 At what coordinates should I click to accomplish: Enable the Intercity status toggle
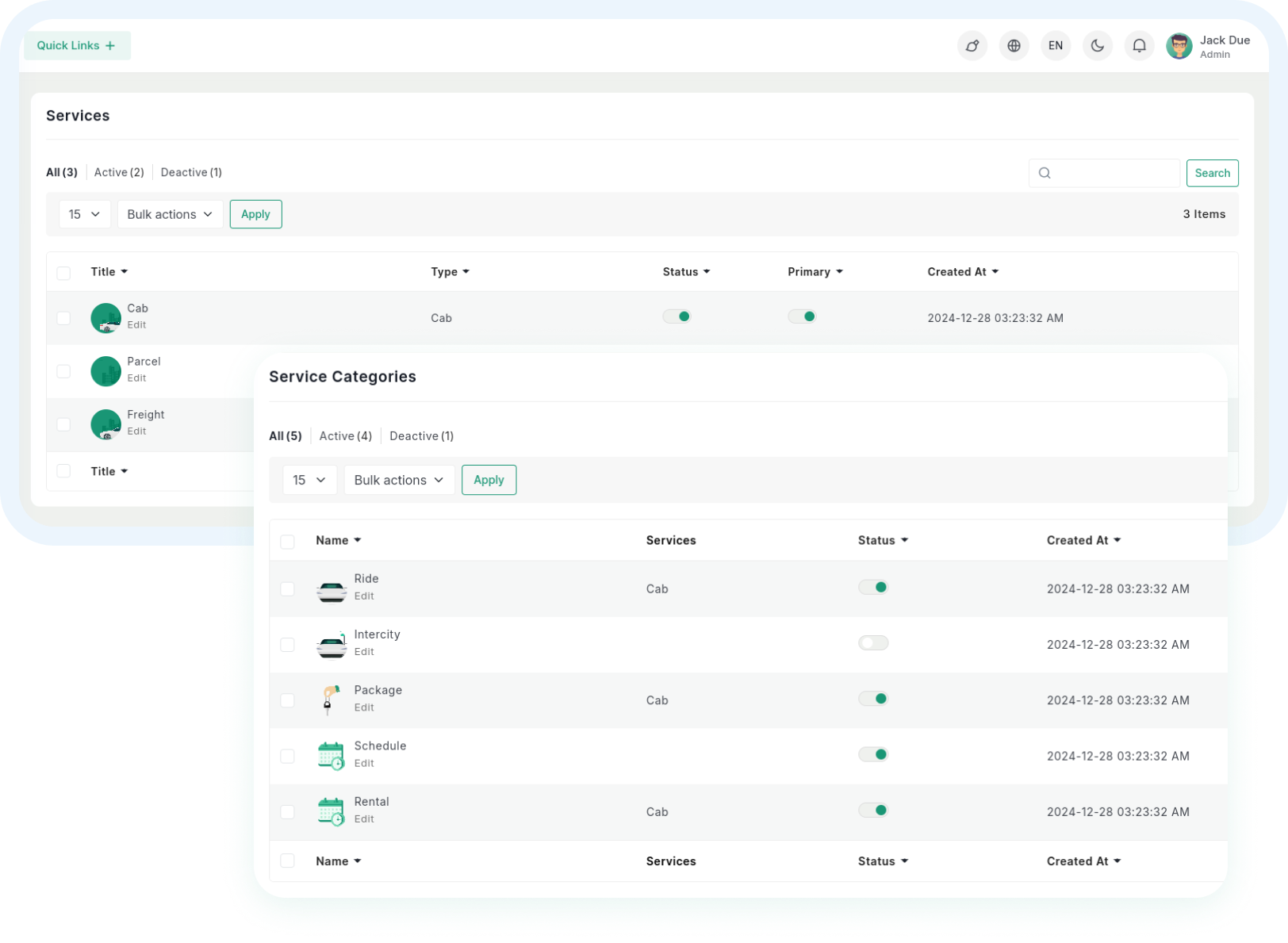(x=872, y=643)
